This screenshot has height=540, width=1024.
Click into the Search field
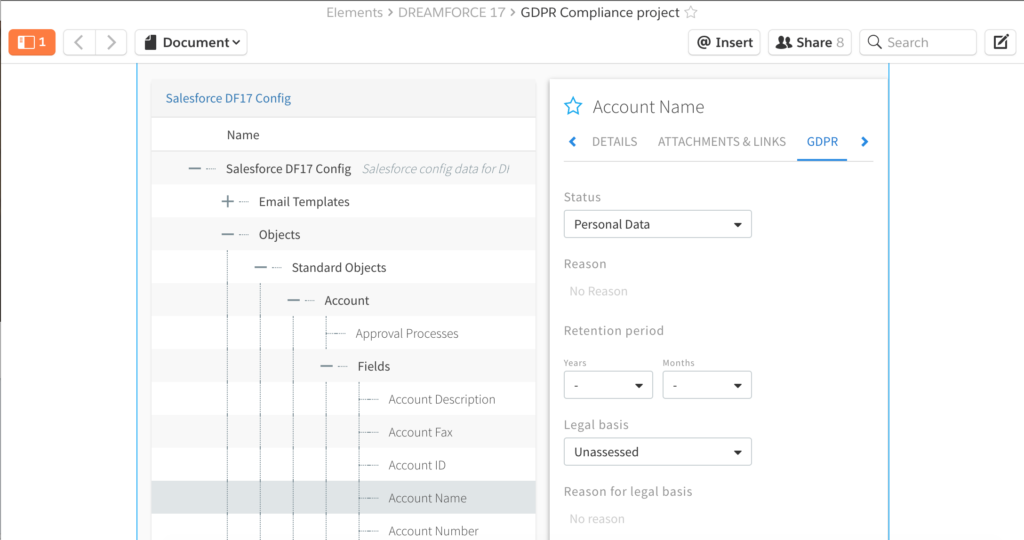click(x=917, y=42)
